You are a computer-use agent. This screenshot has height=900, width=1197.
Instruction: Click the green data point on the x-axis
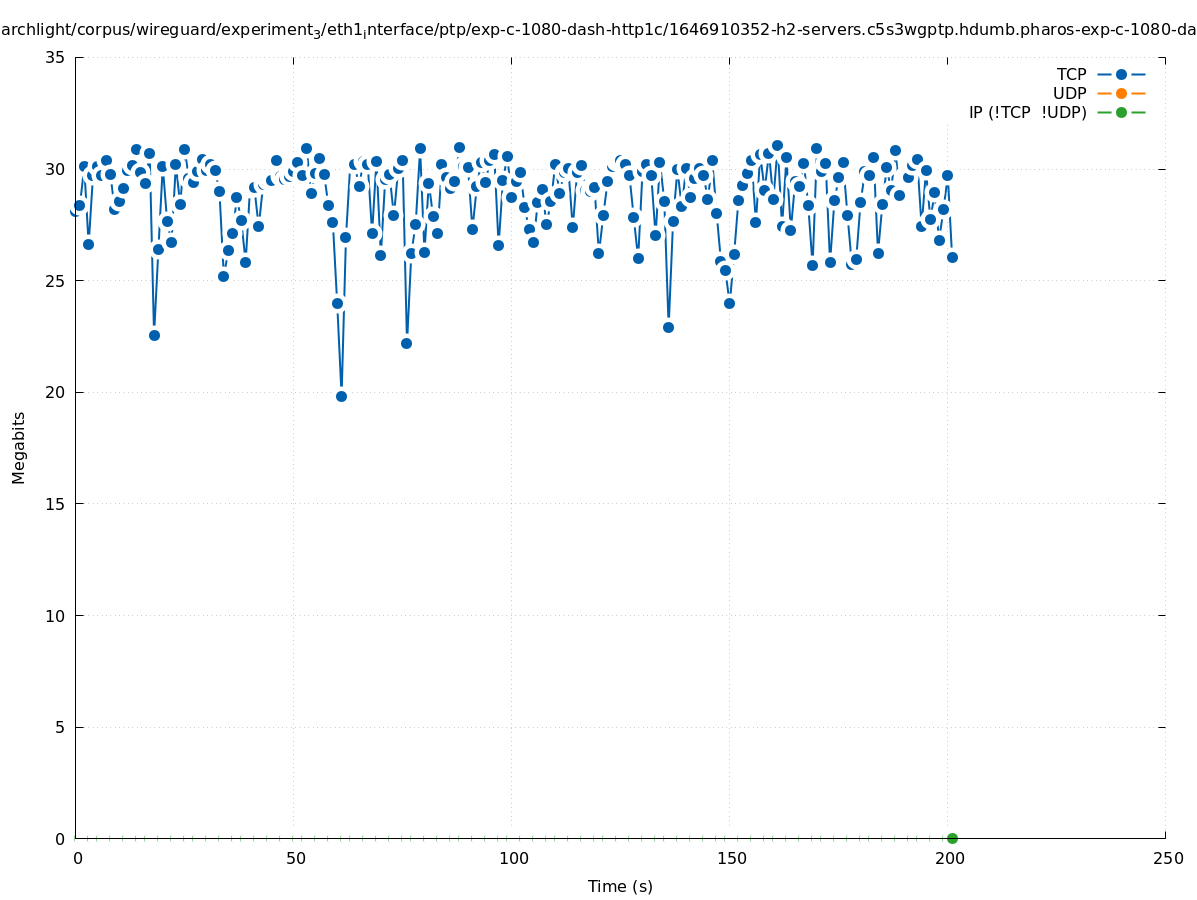tap(952, 838)
